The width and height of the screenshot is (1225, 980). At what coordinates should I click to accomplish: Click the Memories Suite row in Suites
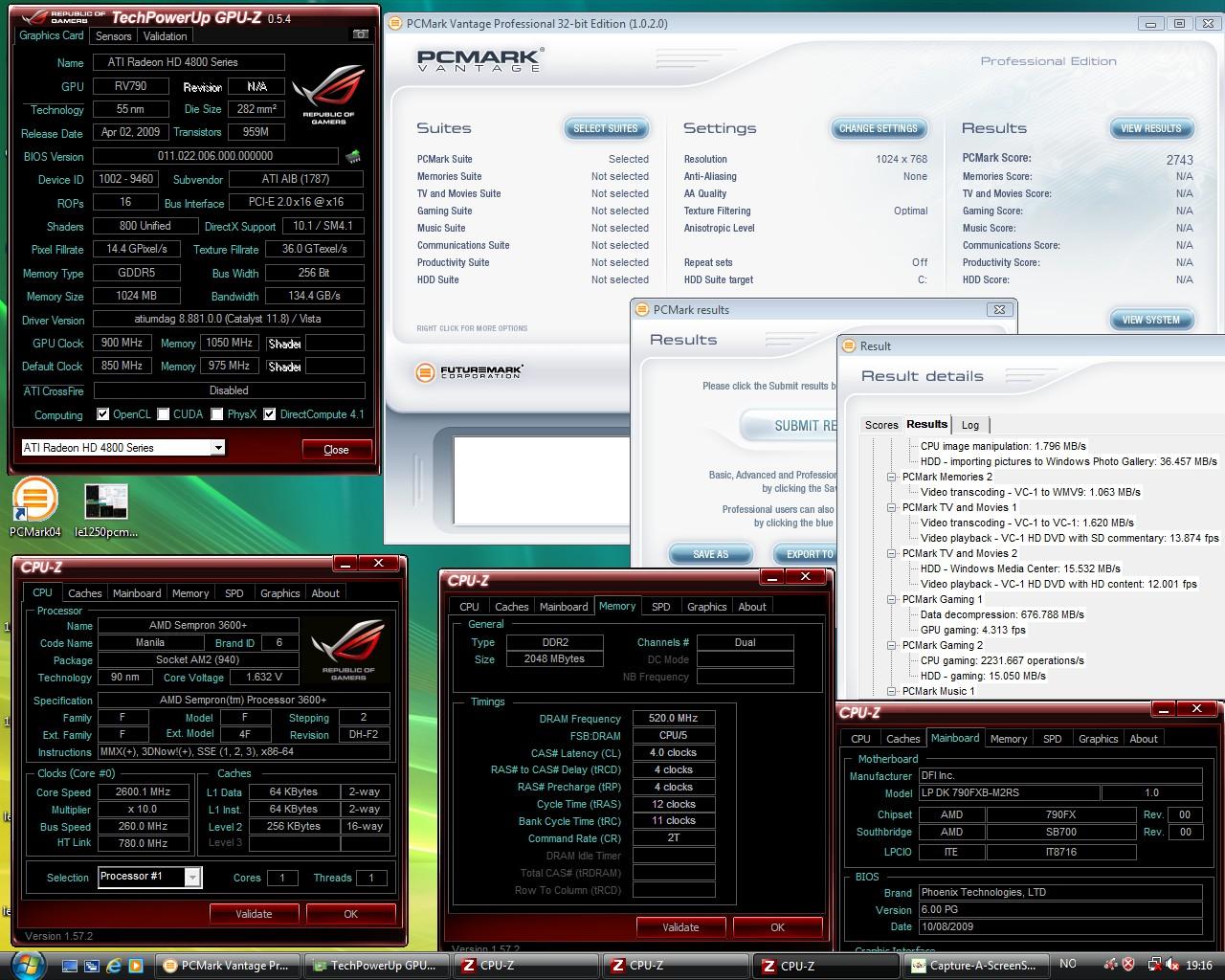tap(532, 176)
